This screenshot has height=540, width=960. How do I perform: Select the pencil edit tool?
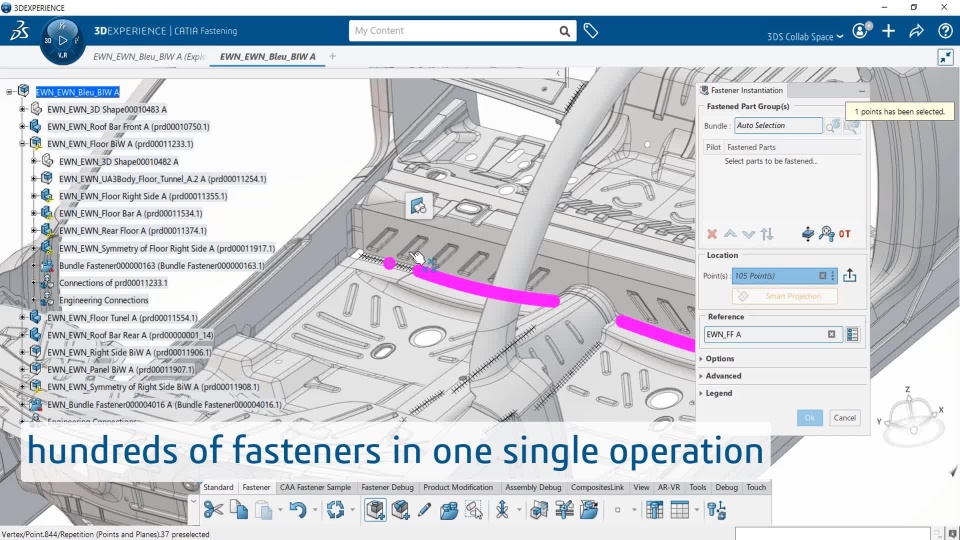pyautogui.click(x=424, y=509)
